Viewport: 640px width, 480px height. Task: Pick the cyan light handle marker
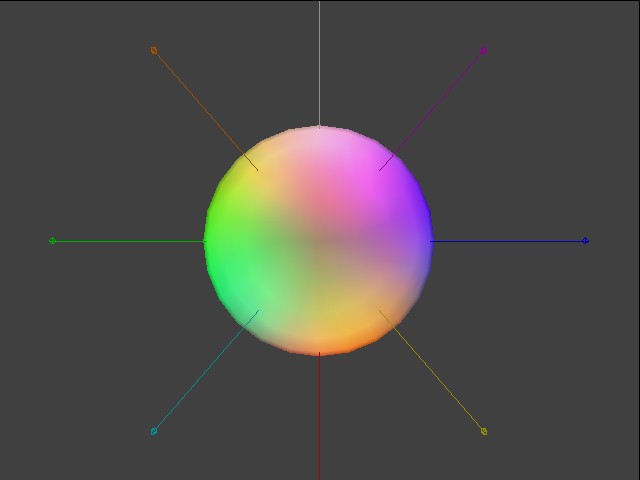[x=154, y=431]
